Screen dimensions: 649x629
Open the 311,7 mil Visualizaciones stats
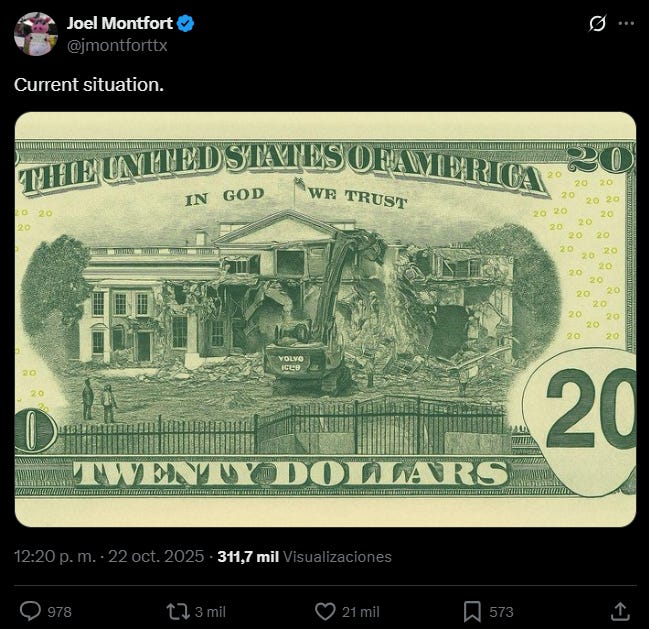click(305, 556)
